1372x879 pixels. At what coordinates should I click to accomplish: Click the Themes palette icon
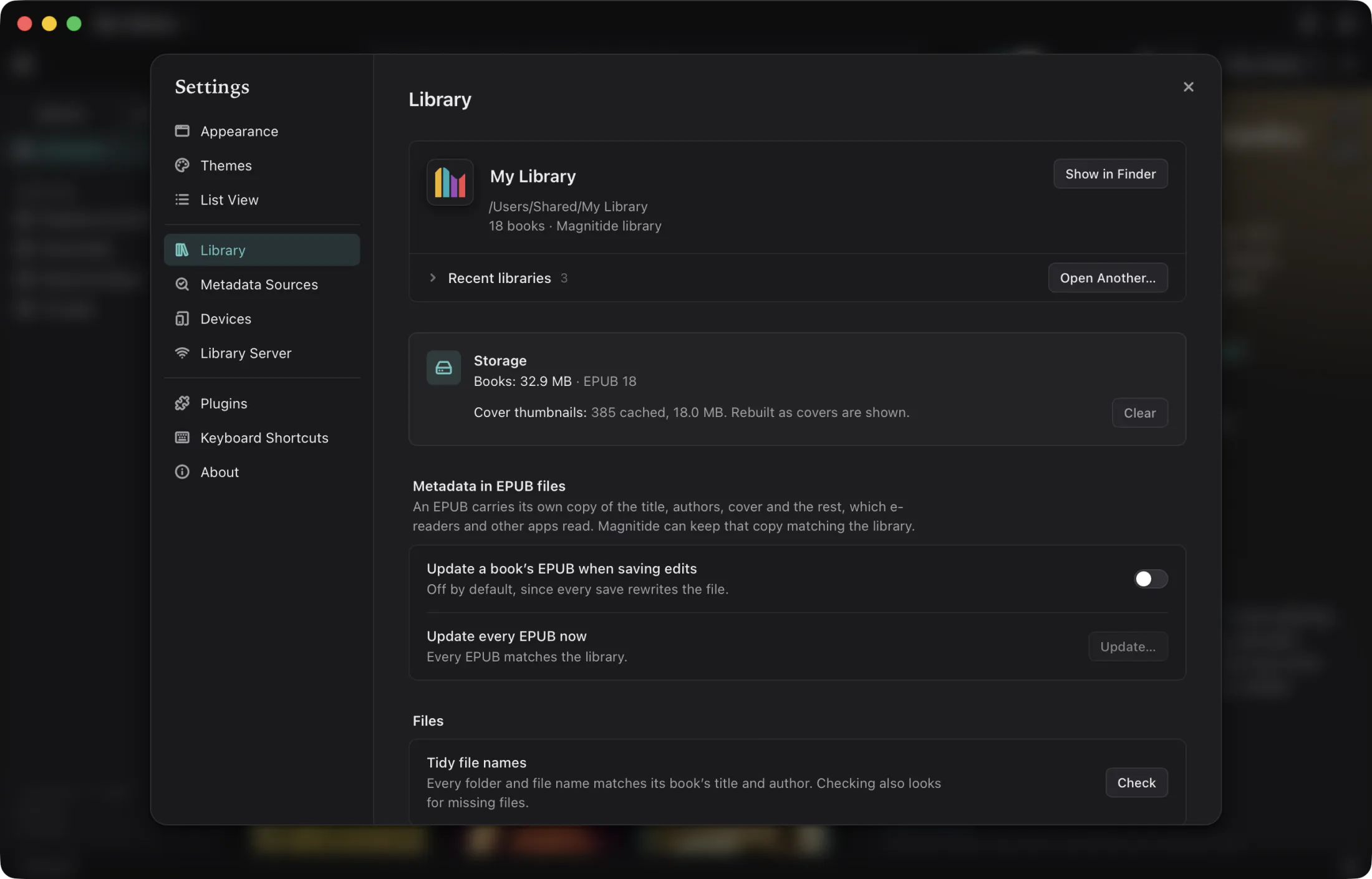coord(182,165)
